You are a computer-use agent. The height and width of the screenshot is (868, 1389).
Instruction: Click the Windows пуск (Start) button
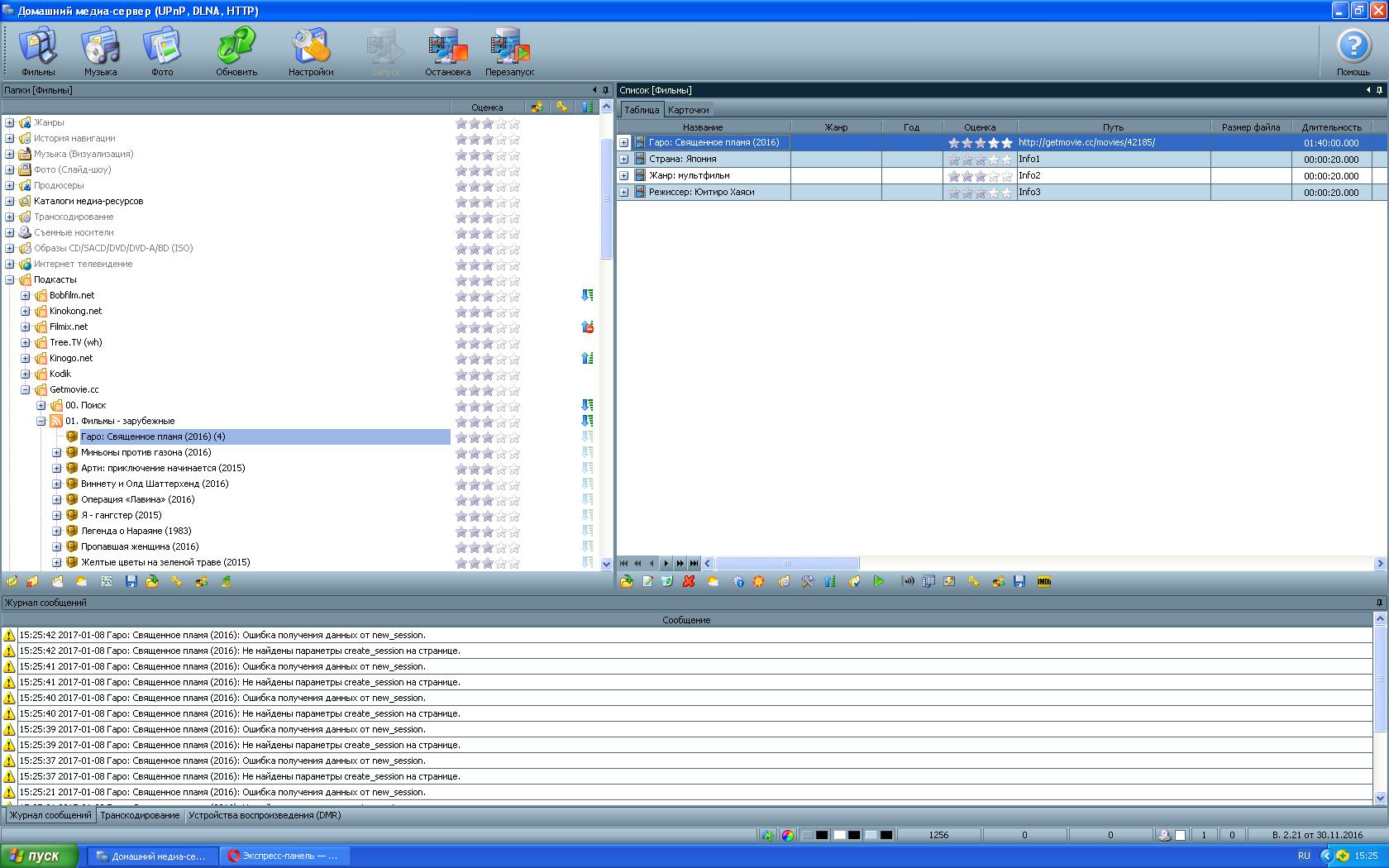(x=40, y=856)
